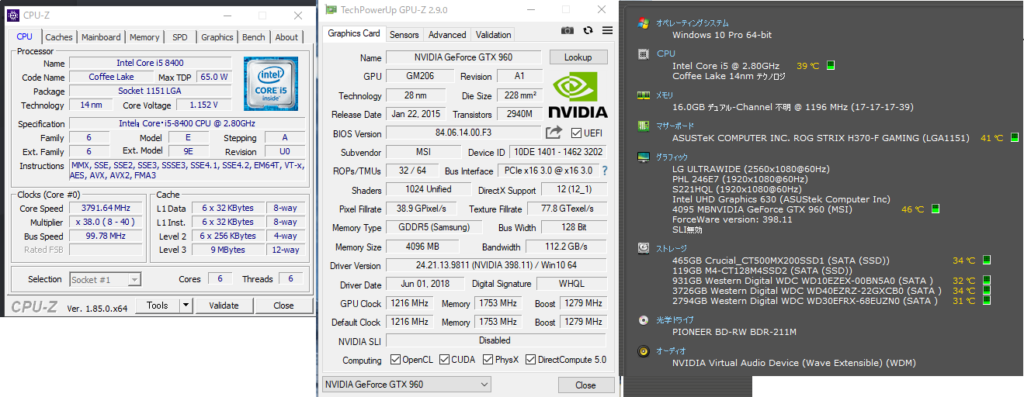Switch to the Validation tab in GPU-Z
Screen dimensions: 1024x397
pyautogui.click(x=493, y=35)
